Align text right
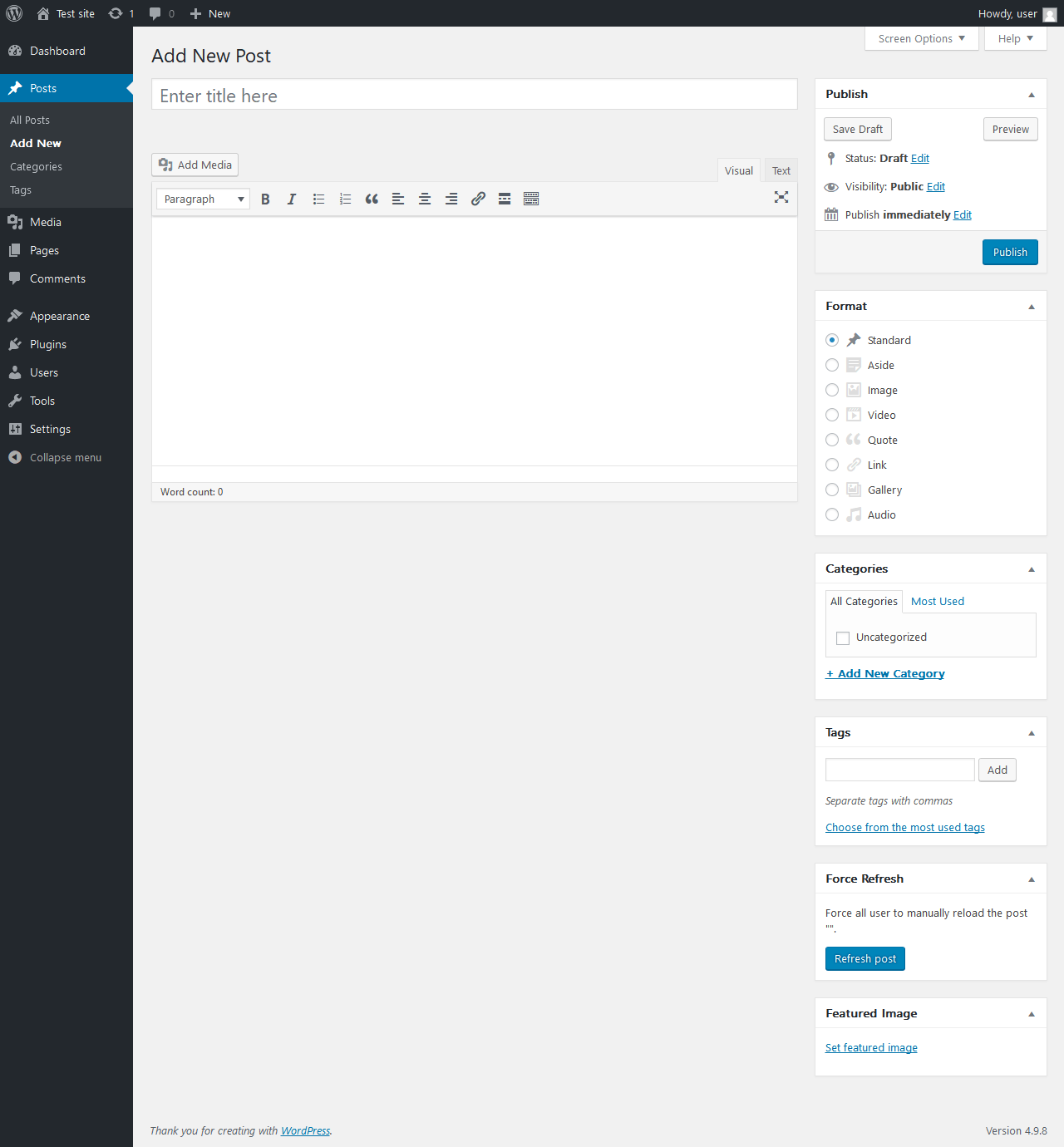1064x1147 pixels. pyautogui.click(x=451, y=199)
